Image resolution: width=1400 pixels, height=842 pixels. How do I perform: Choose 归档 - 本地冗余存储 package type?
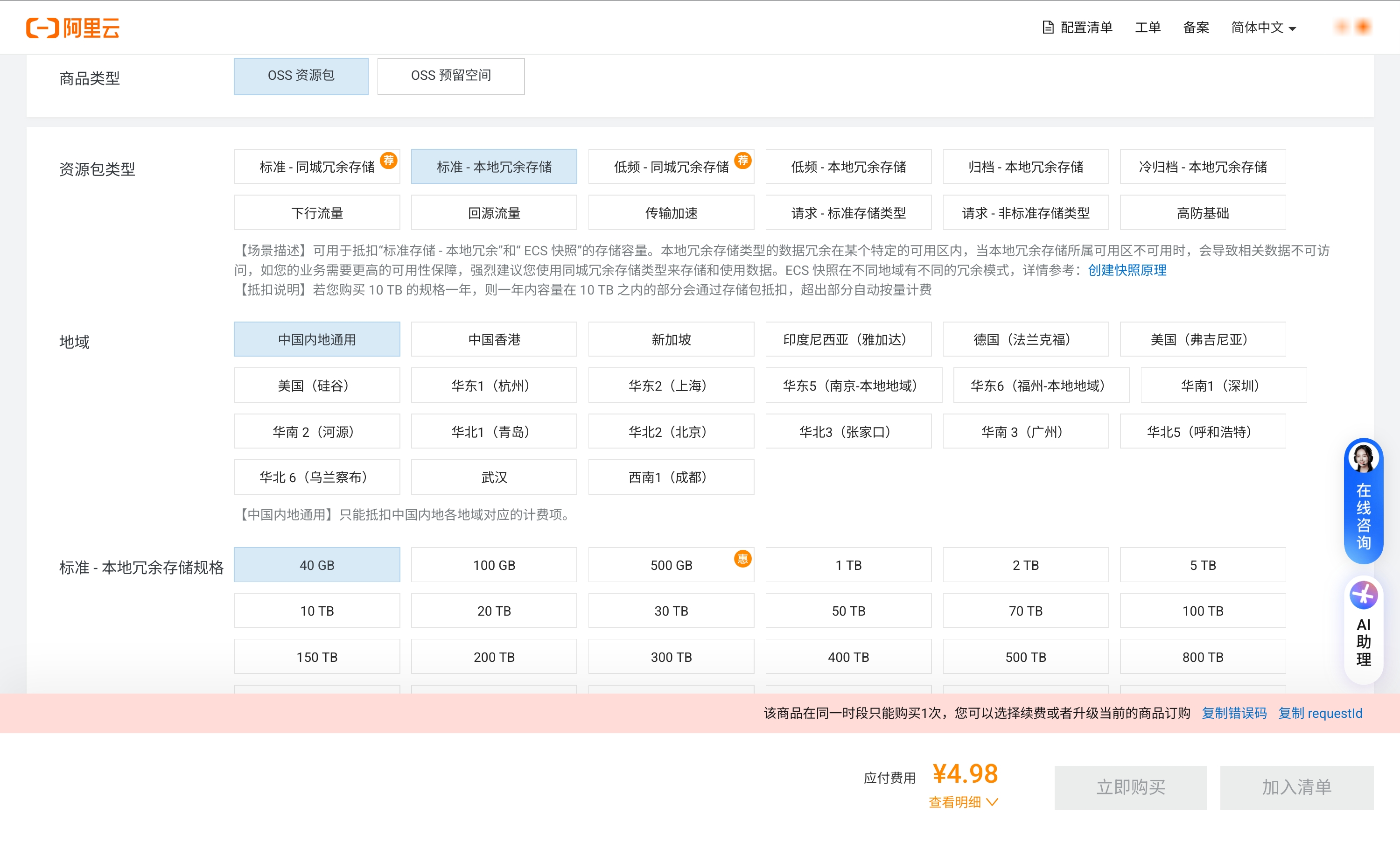point(1026,167)
